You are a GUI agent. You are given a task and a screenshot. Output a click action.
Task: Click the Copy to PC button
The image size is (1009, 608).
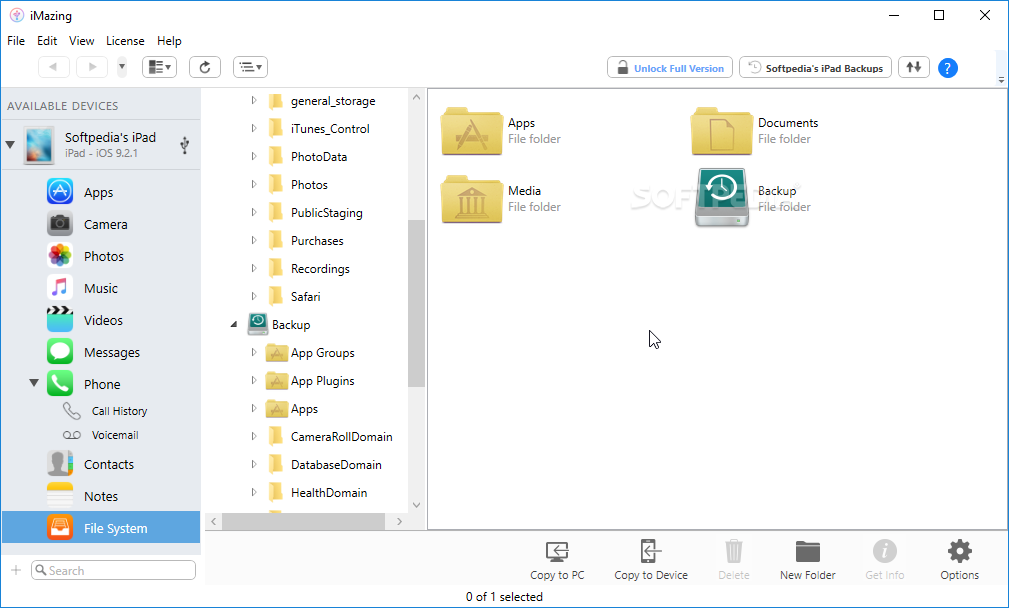pos(557,560)
